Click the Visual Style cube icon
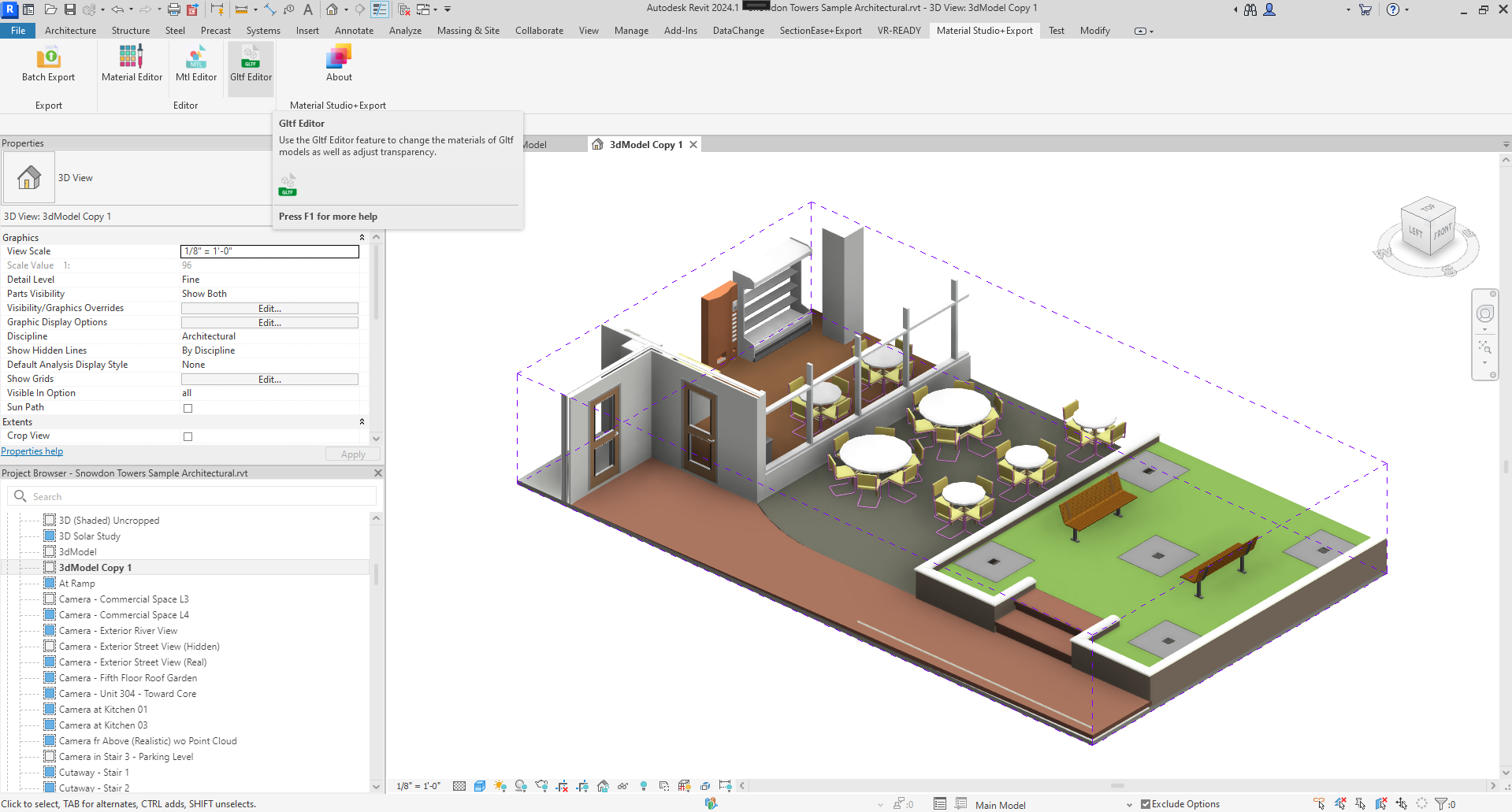 pos(480,786)
